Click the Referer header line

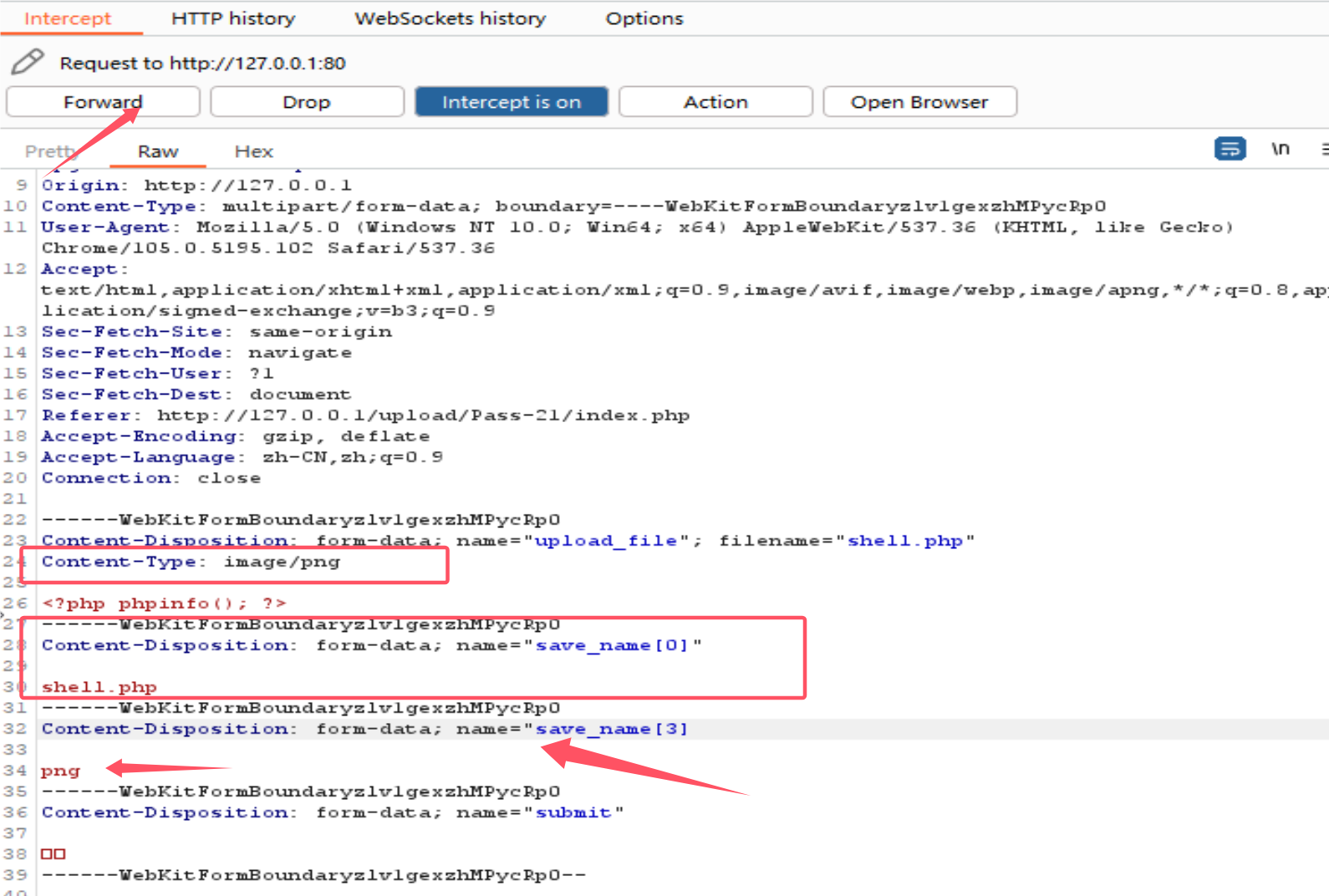coord(365,415)
